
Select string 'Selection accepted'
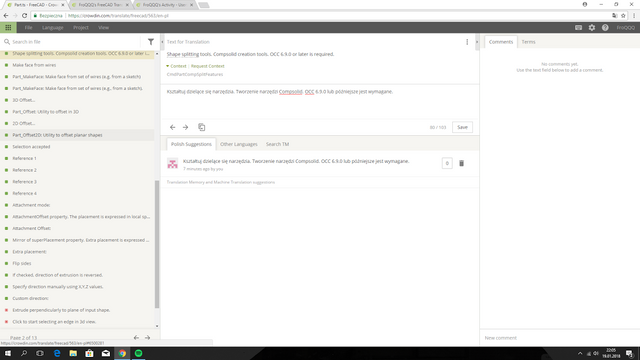pyautogui.click(x=78, y=147)
